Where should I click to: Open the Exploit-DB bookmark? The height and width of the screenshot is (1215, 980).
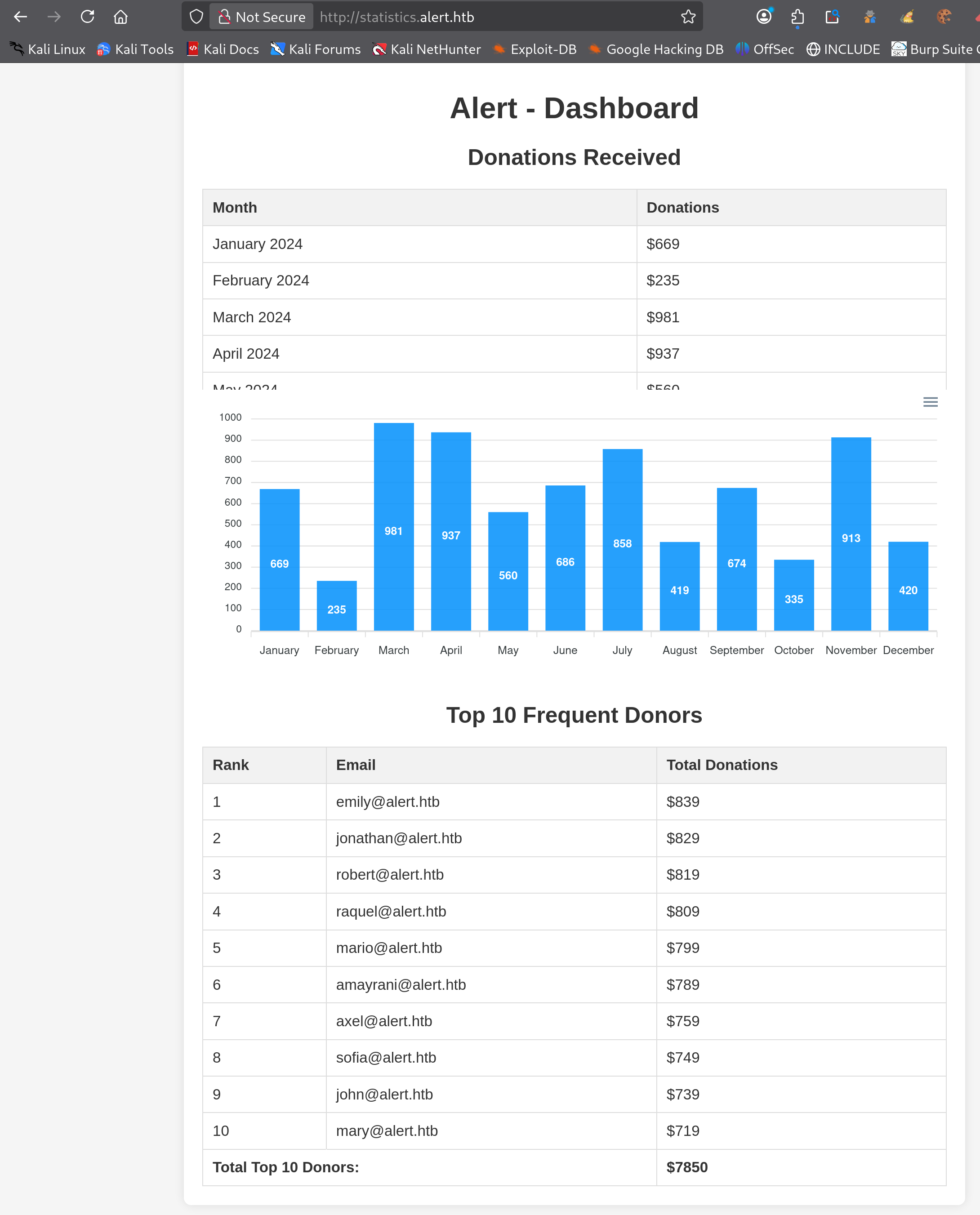click(x=534, y=49)
